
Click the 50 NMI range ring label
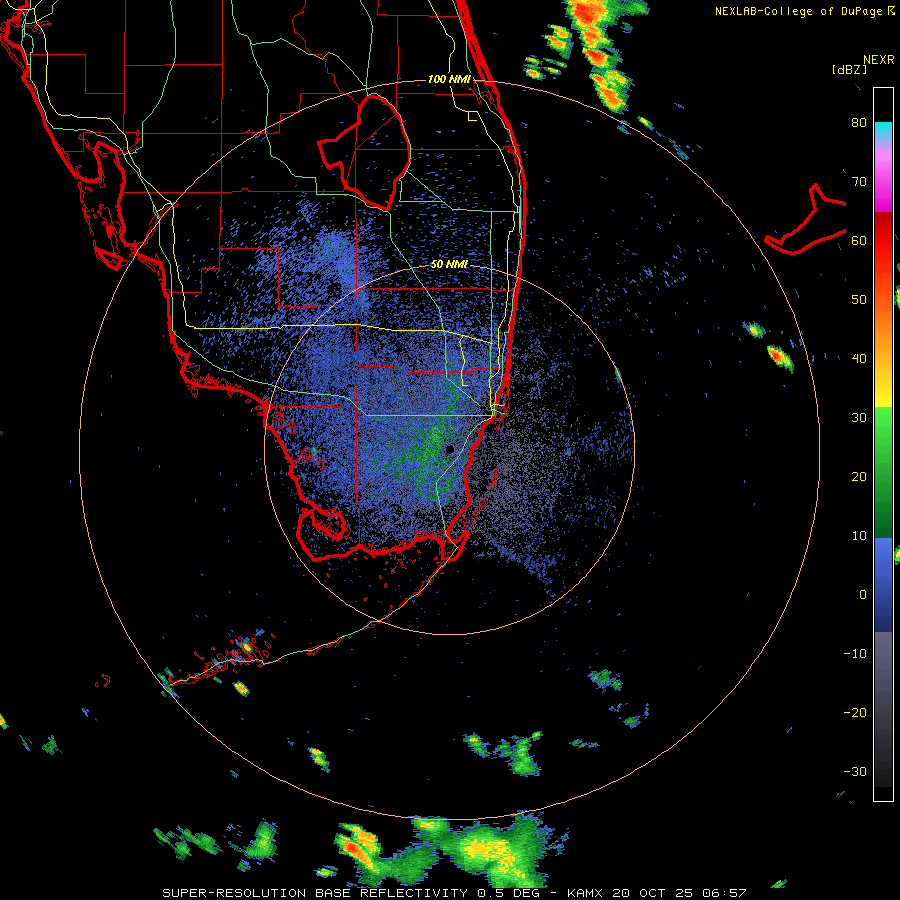click(449, 264)
